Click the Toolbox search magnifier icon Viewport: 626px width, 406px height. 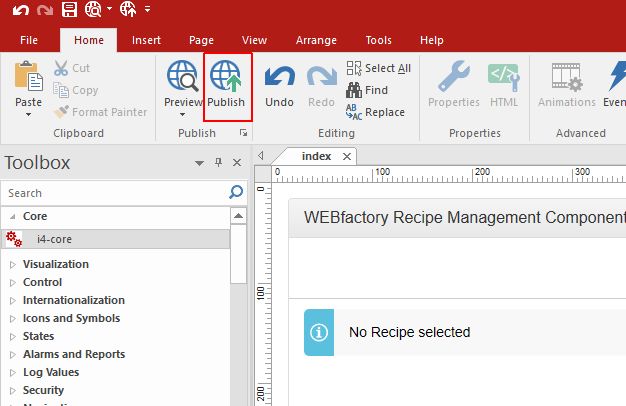point(236,192)
